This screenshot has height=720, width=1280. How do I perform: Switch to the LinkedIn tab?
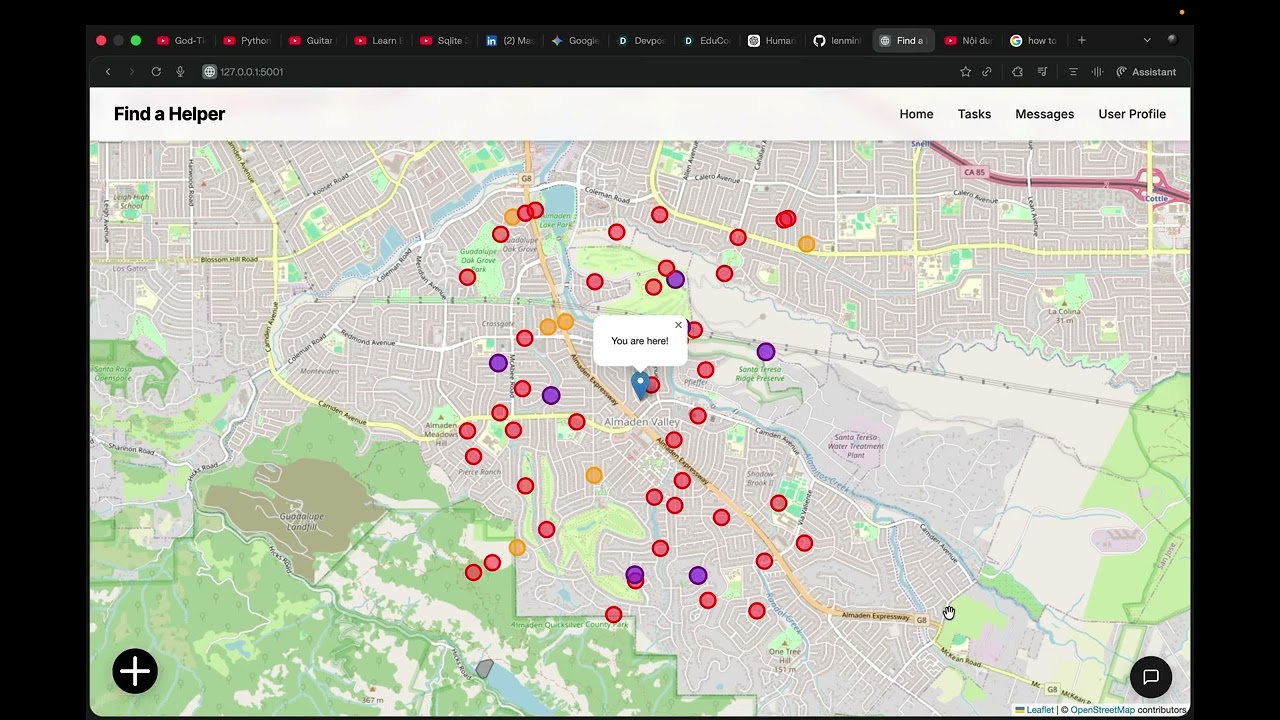click(509, 41)
